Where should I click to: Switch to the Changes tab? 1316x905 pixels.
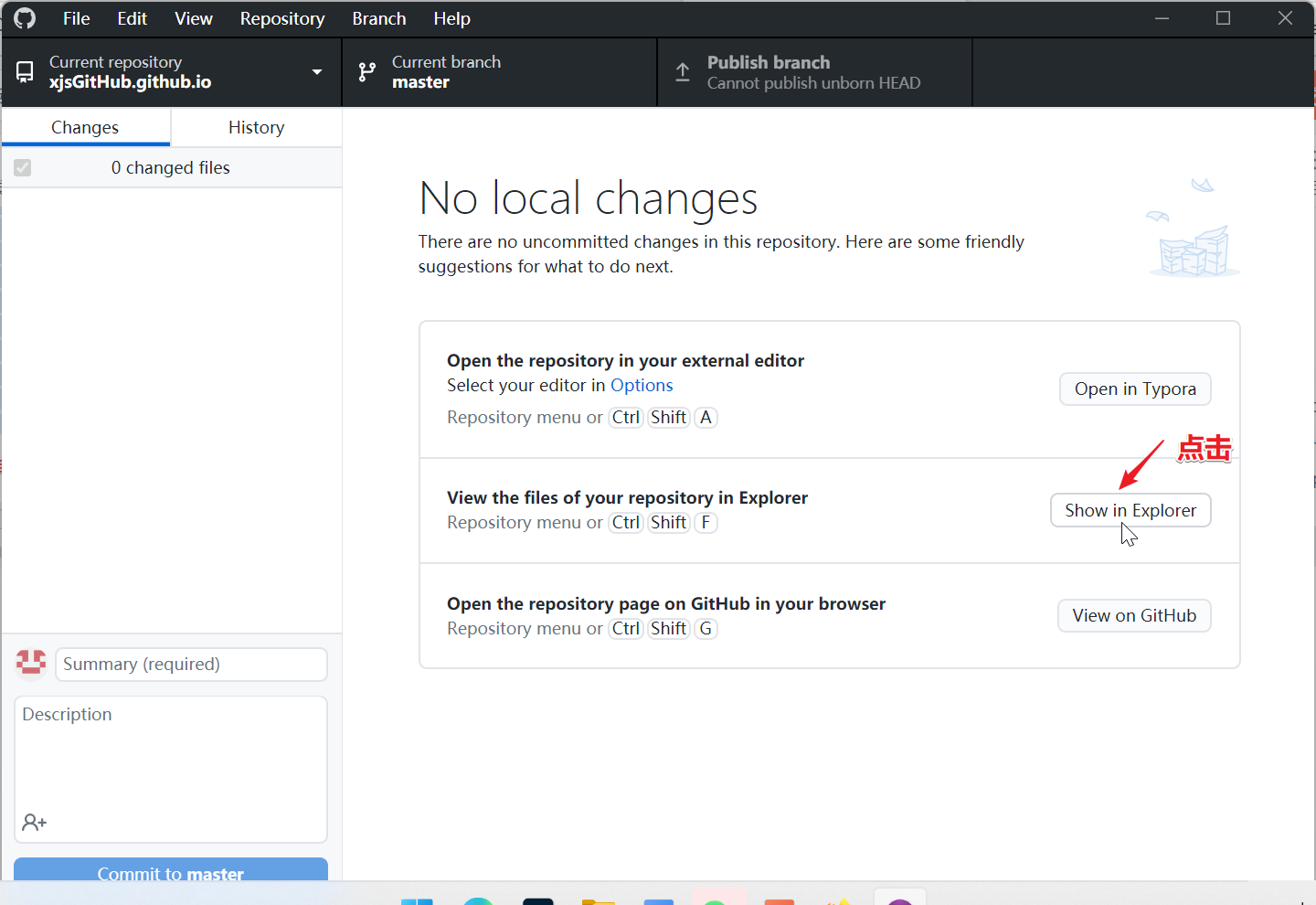pyautogui.click(x=85, y=127)
